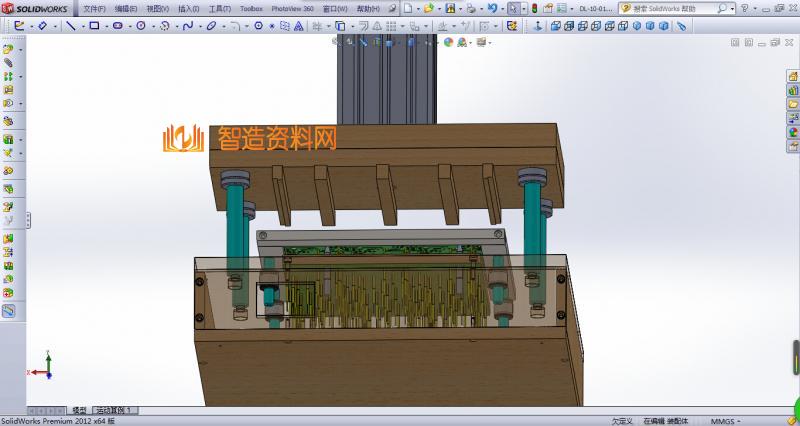Click the Print icon
Image resolution: width=800 pixels, height=426 pixels.
click(x=471, y=8)
